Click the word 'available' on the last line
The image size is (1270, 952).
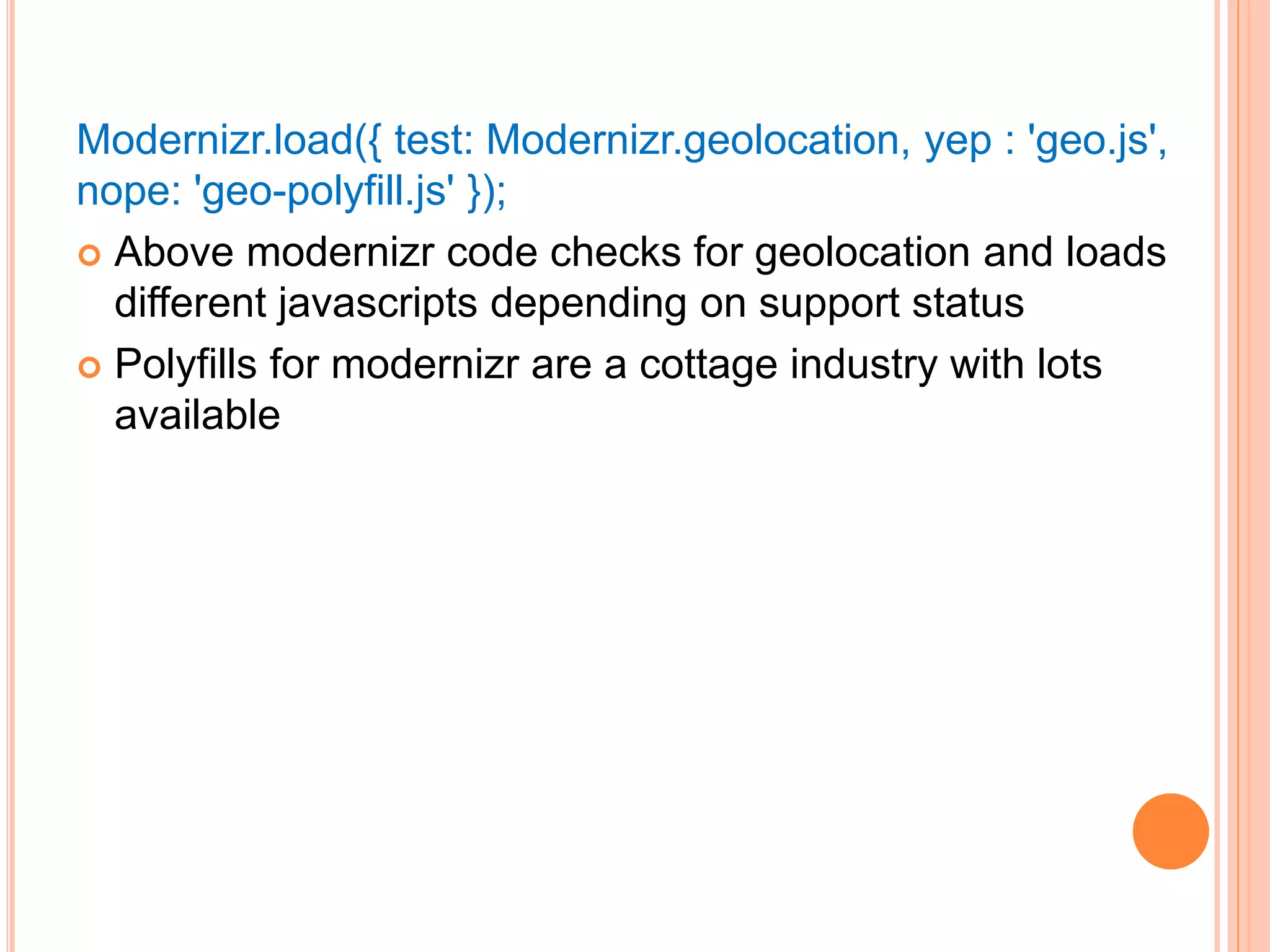197,415
